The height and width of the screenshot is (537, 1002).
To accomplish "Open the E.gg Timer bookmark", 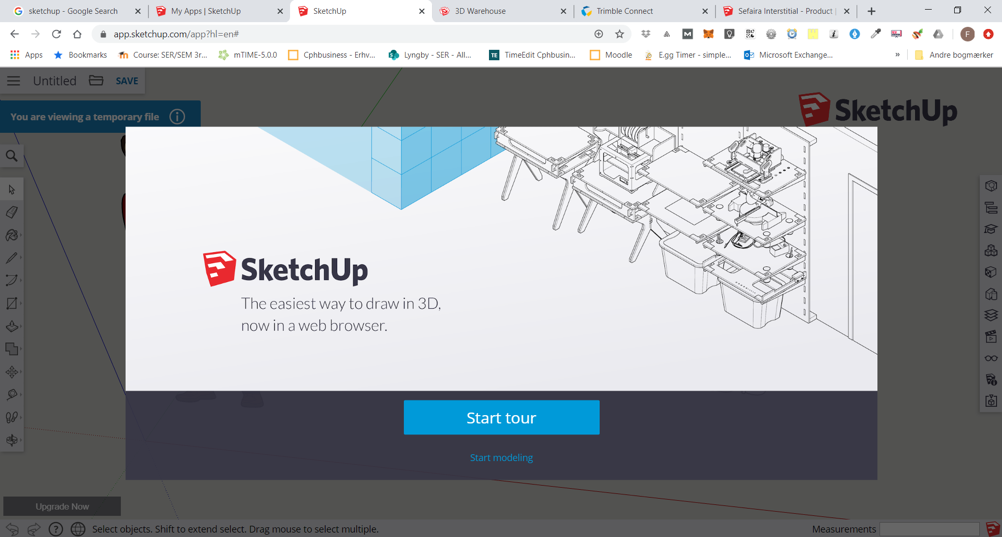I will pos(688,55).
